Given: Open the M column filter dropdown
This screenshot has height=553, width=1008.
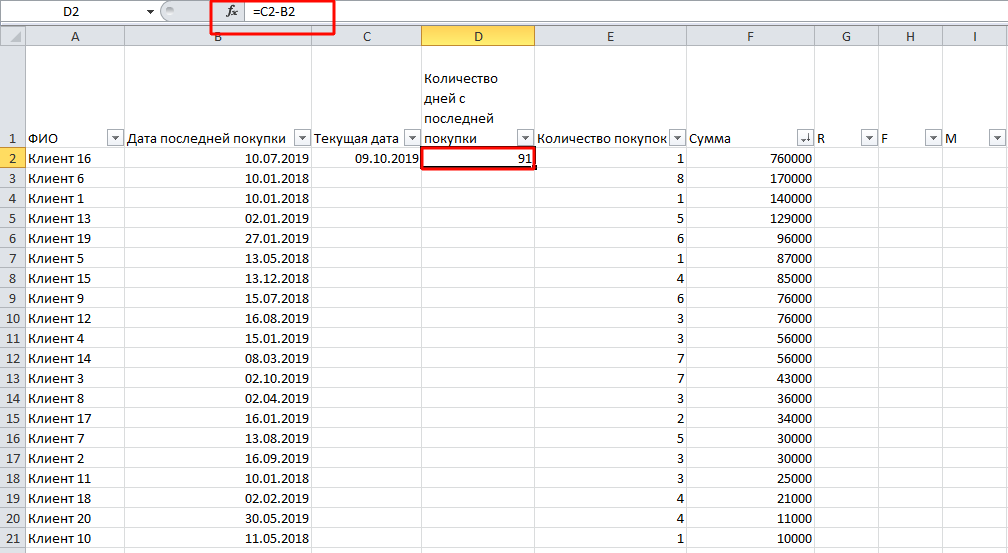Looking at the screenshot, I should [996, 138].
